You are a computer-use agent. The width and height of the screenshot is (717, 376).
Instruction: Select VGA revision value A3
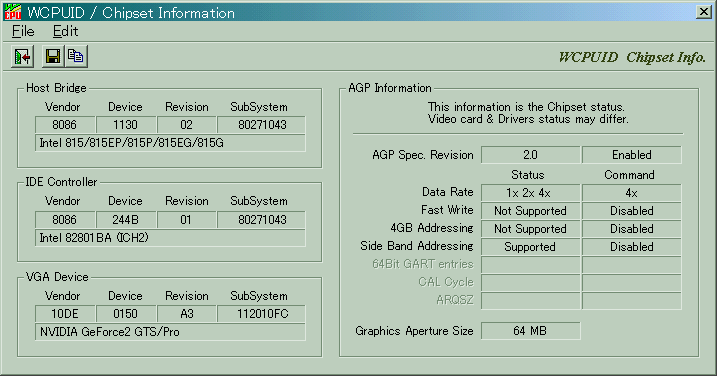point(187,314)
